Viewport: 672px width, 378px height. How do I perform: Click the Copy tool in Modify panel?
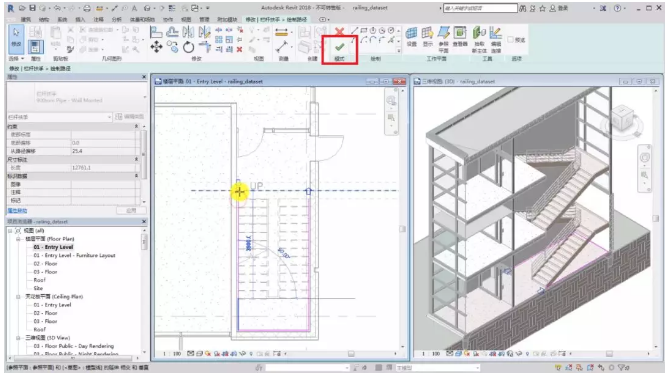173,47
